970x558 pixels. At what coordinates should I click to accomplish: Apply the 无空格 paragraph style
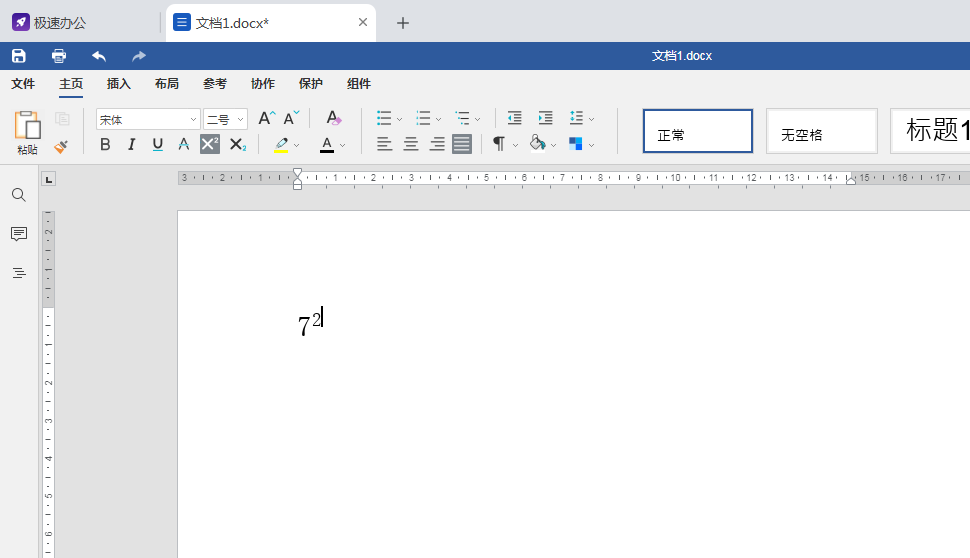point(822,131)
